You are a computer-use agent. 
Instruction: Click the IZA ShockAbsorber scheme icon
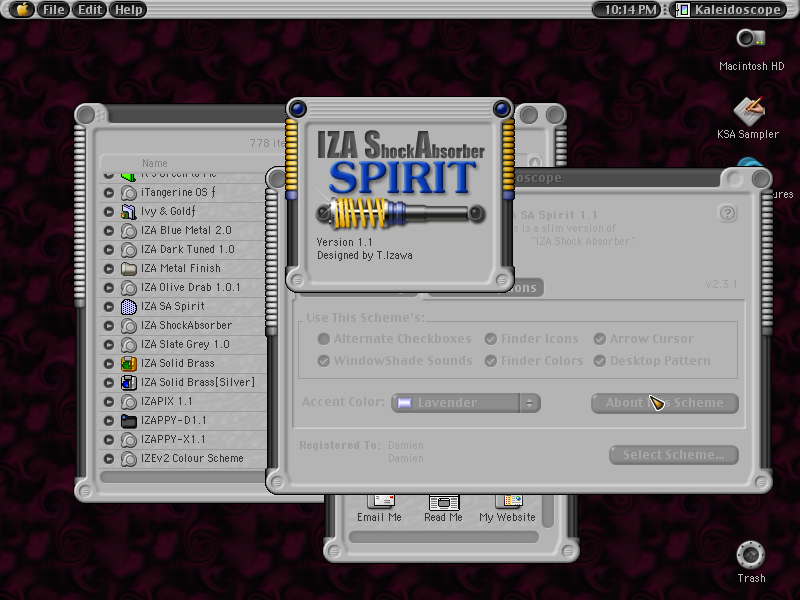point(129,326)
